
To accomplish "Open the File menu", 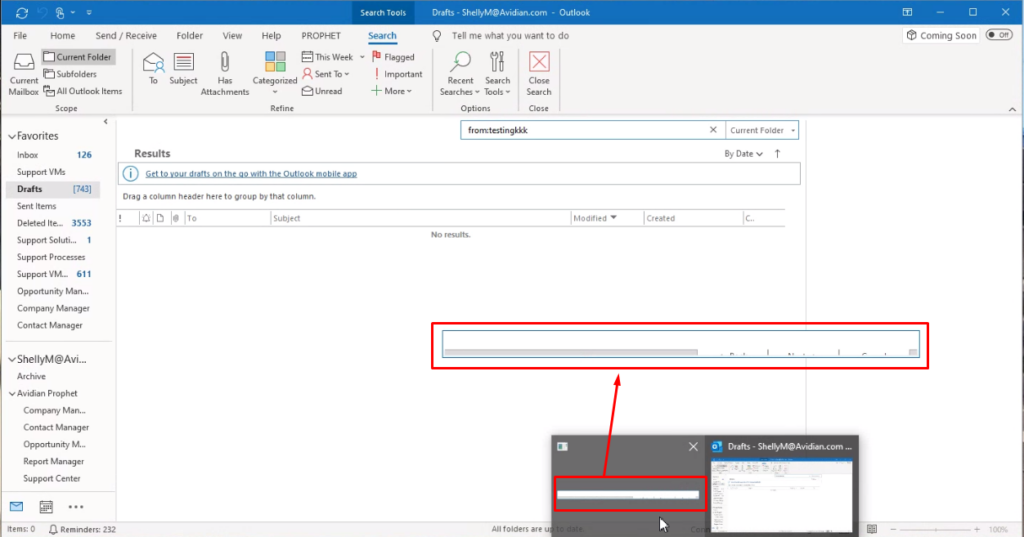I will 20,35.
